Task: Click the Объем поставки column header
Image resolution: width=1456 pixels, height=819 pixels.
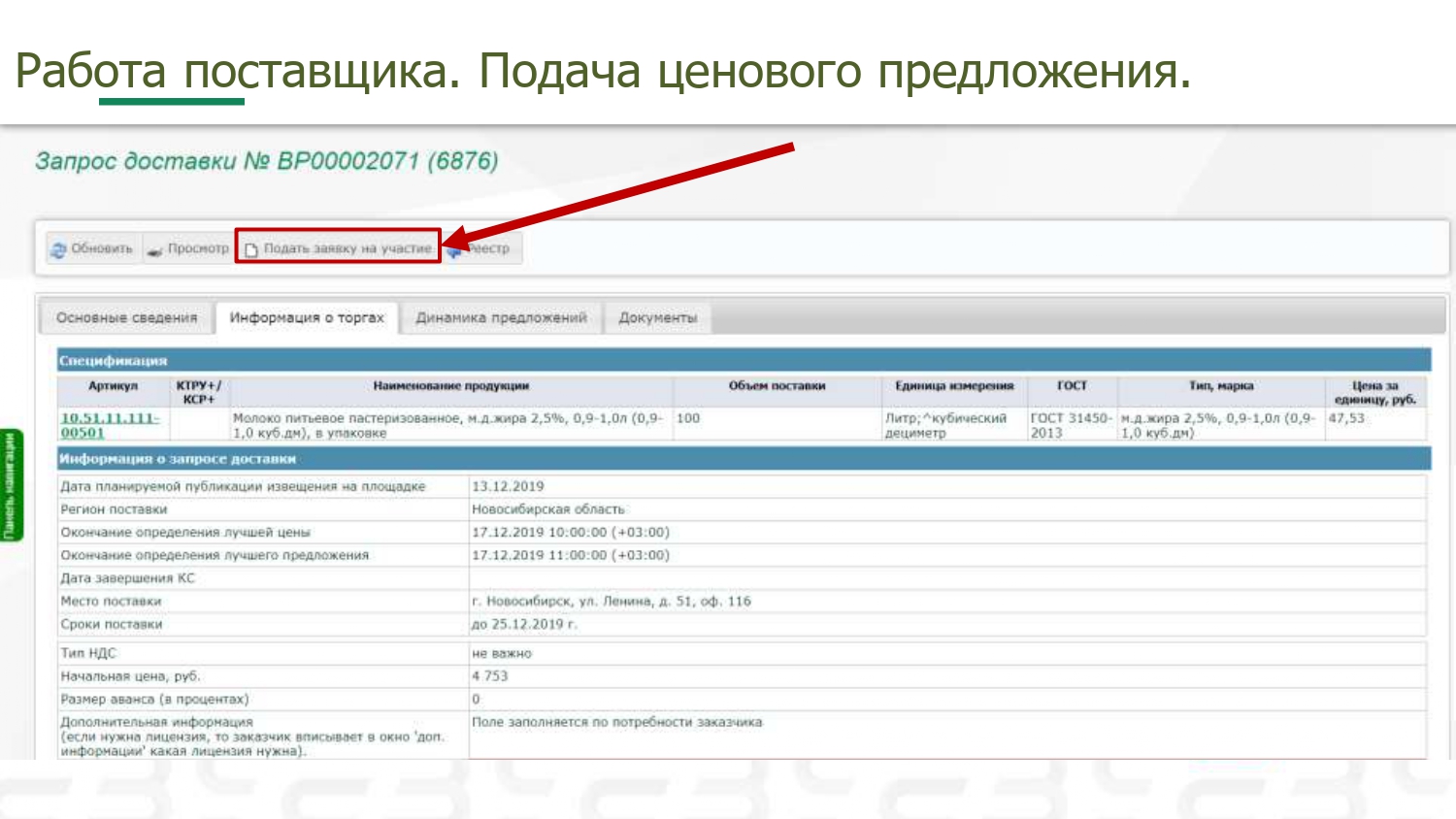Action: pos(777,386)
